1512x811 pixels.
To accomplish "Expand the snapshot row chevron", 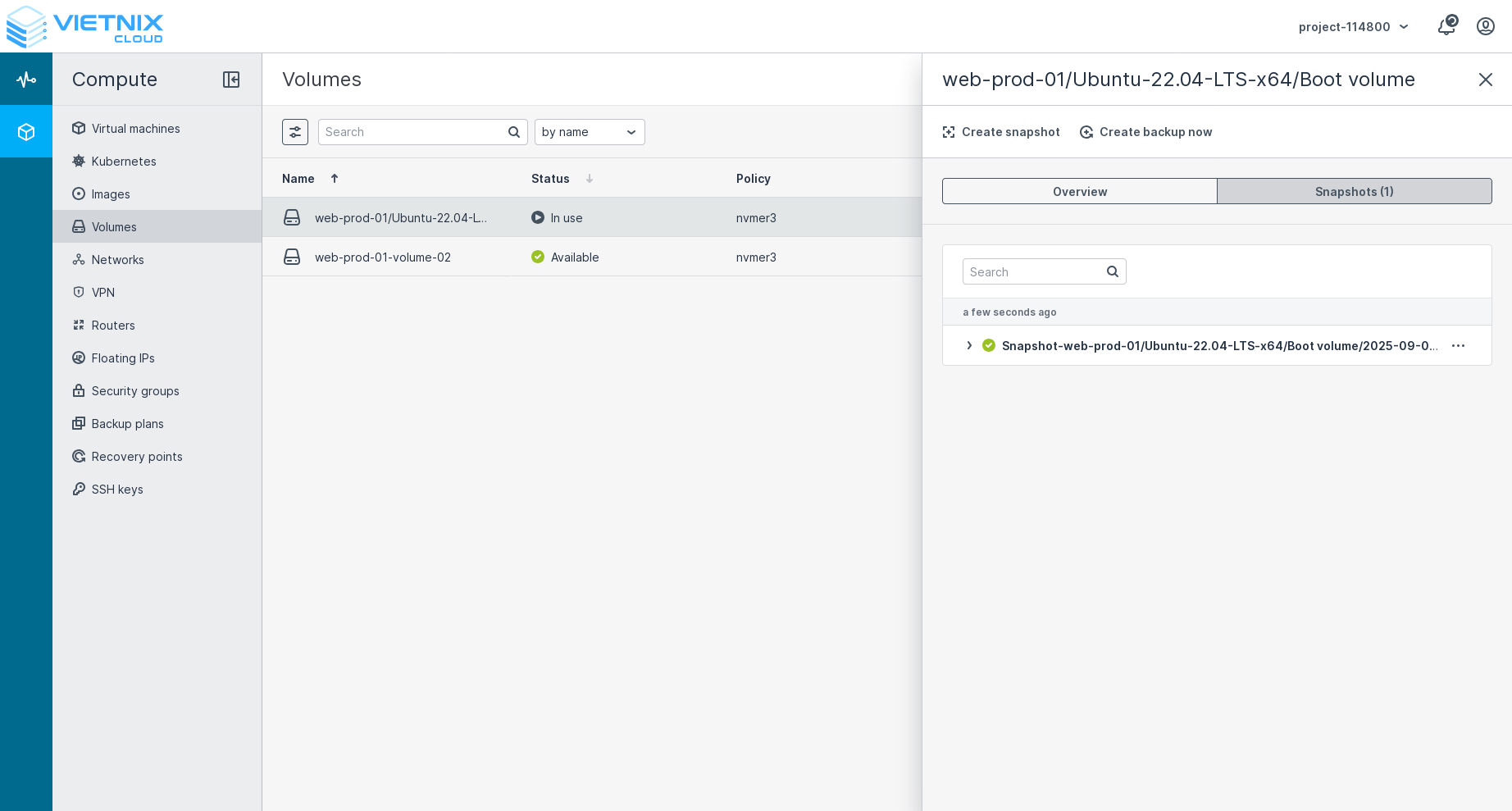I will (x=969, y=346).
